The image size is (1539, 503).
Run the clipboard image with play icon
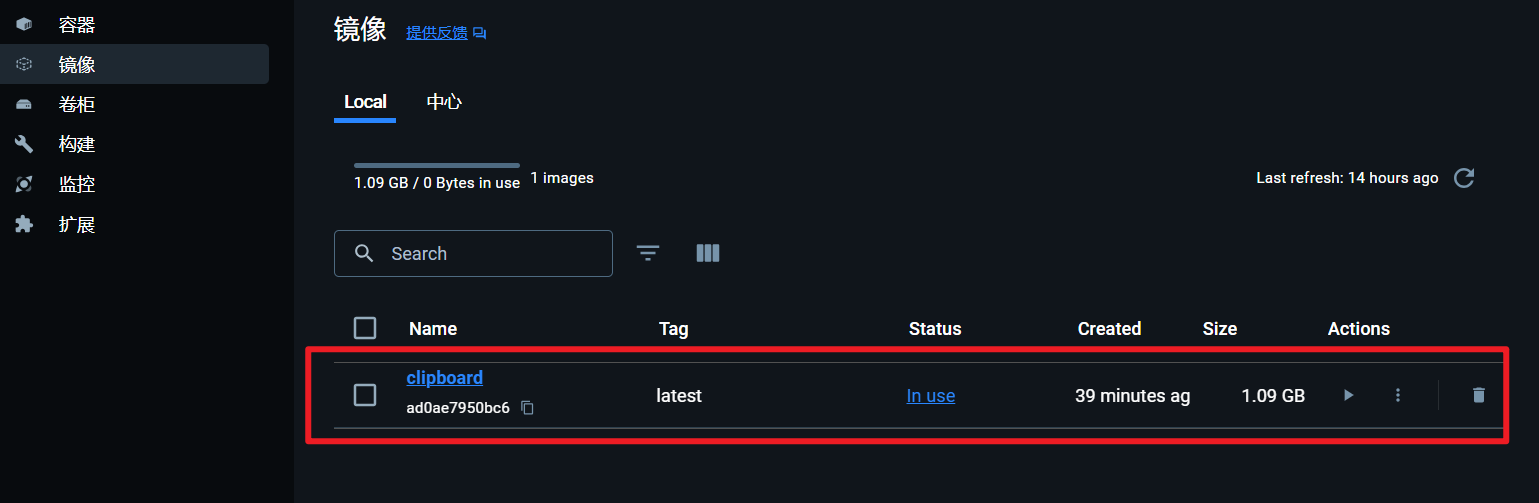[x=1348, y=395]
